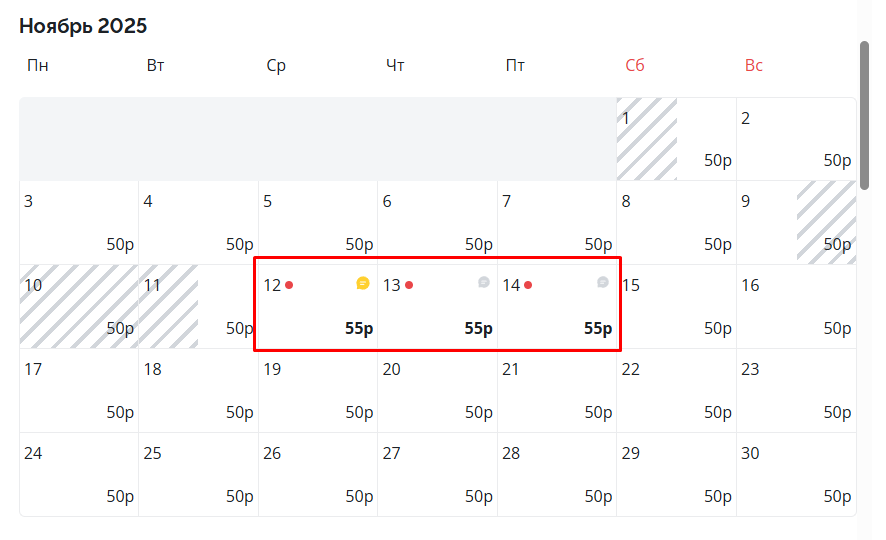The height and width of the screenshot is (540, 886).
Task: Click the 55р price on November 14
Action: coord(598,328)
